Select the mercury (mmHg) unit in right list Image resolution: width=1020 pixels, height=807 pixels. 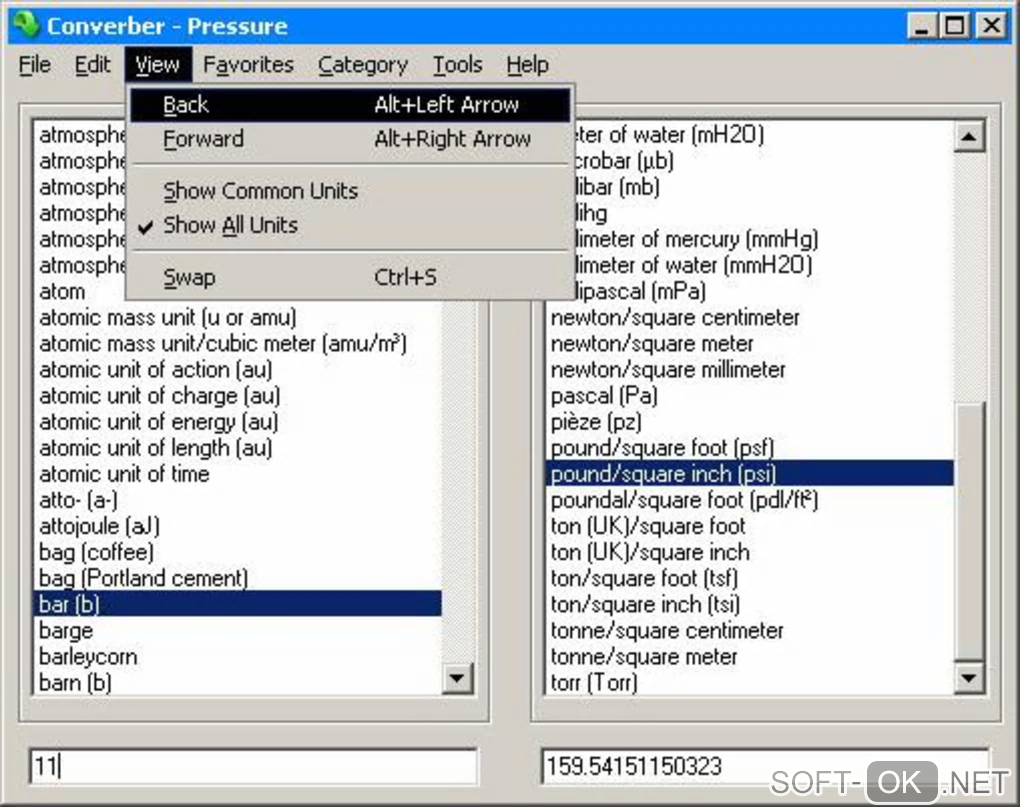[764, 239]
